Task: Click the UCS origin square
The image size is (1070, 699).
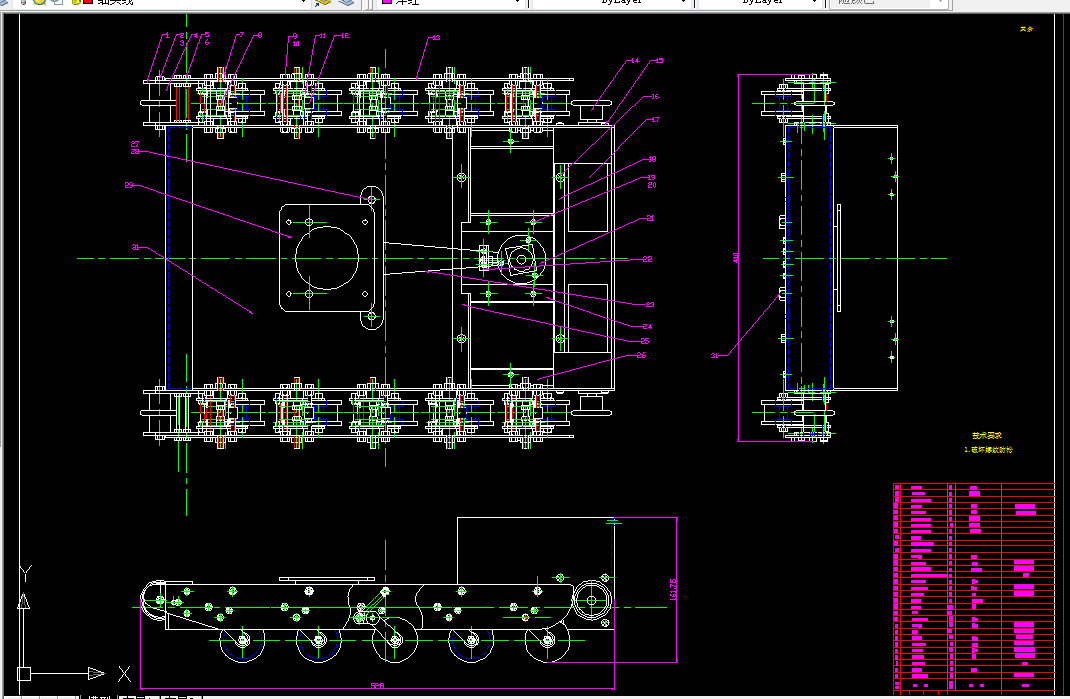Action: pyautogui.click(x=24, y=674)
